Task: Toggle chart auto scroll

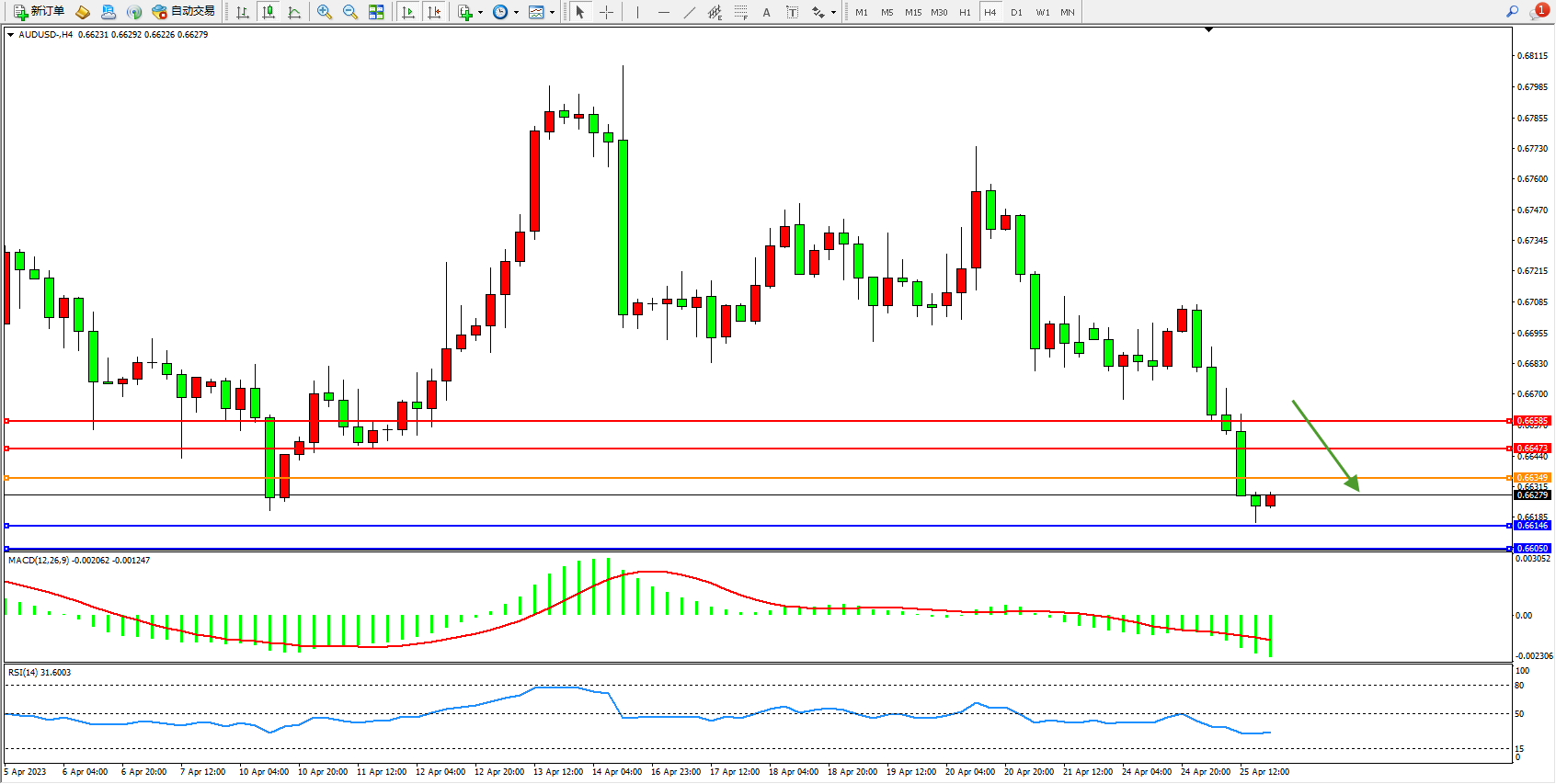Action: point(408,12)
